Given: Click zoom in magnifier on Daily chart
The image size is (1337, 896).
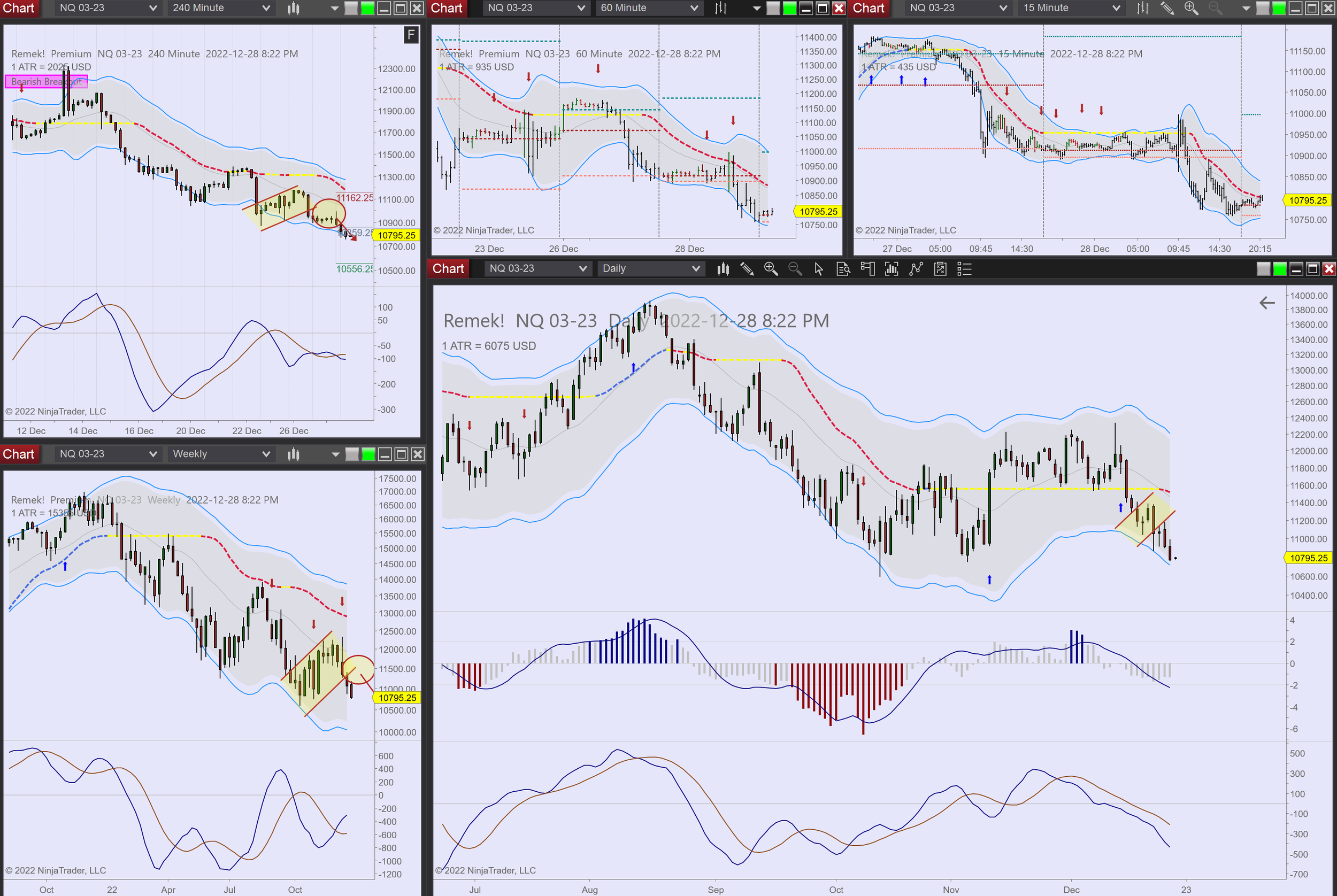Looking at the screenshot, I should (x=771, y=268).
